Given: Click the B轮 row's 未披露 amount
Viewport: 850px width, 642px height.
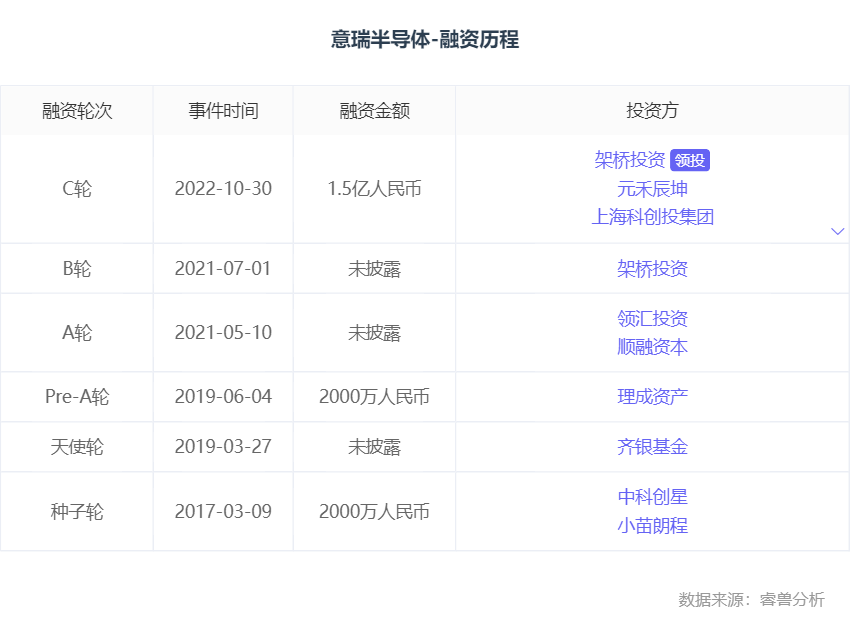Looking at the screenshot, I should pos(375,269).
